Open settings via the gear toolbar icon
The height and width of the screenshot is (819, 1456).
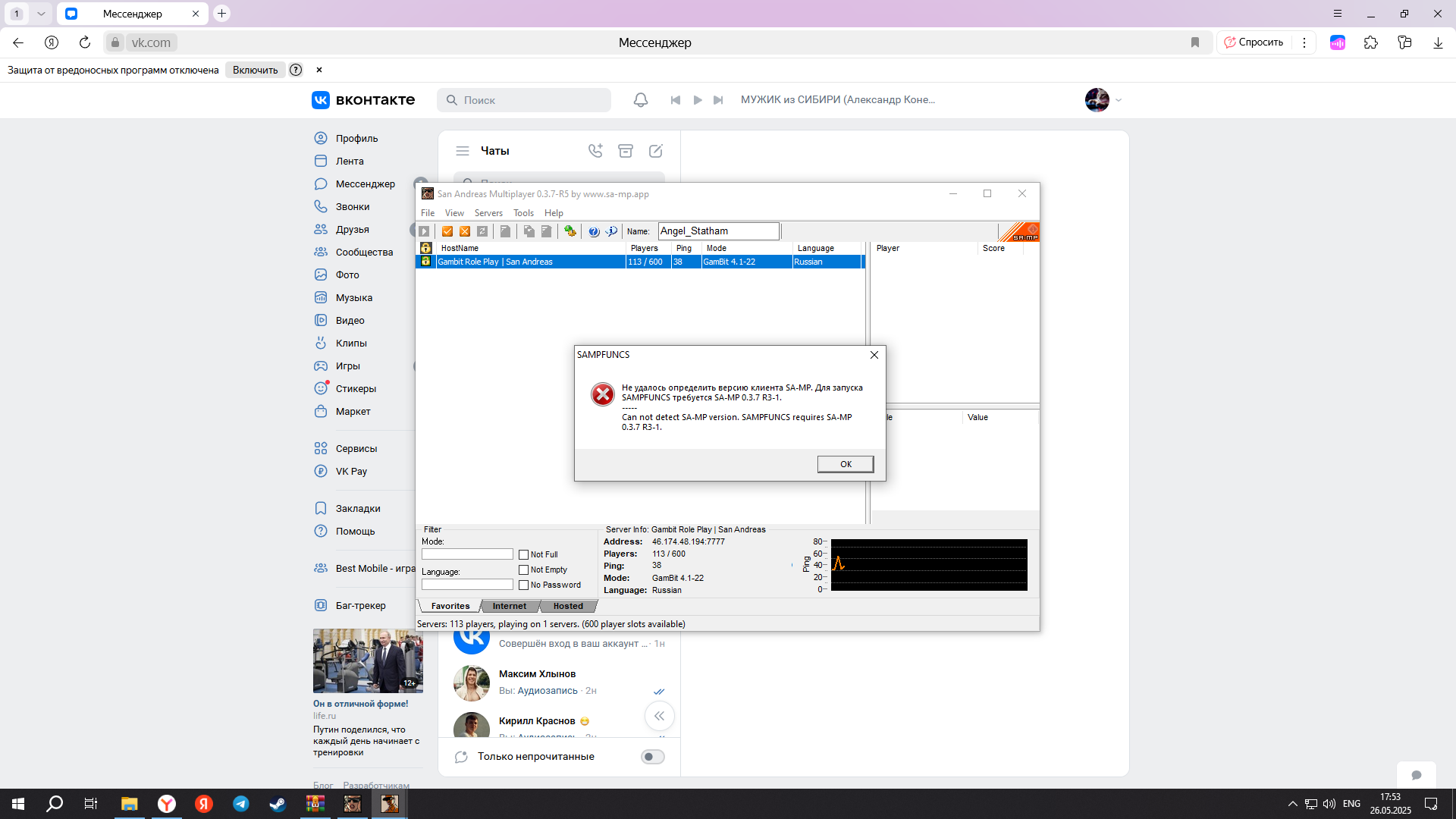point(570,231)
